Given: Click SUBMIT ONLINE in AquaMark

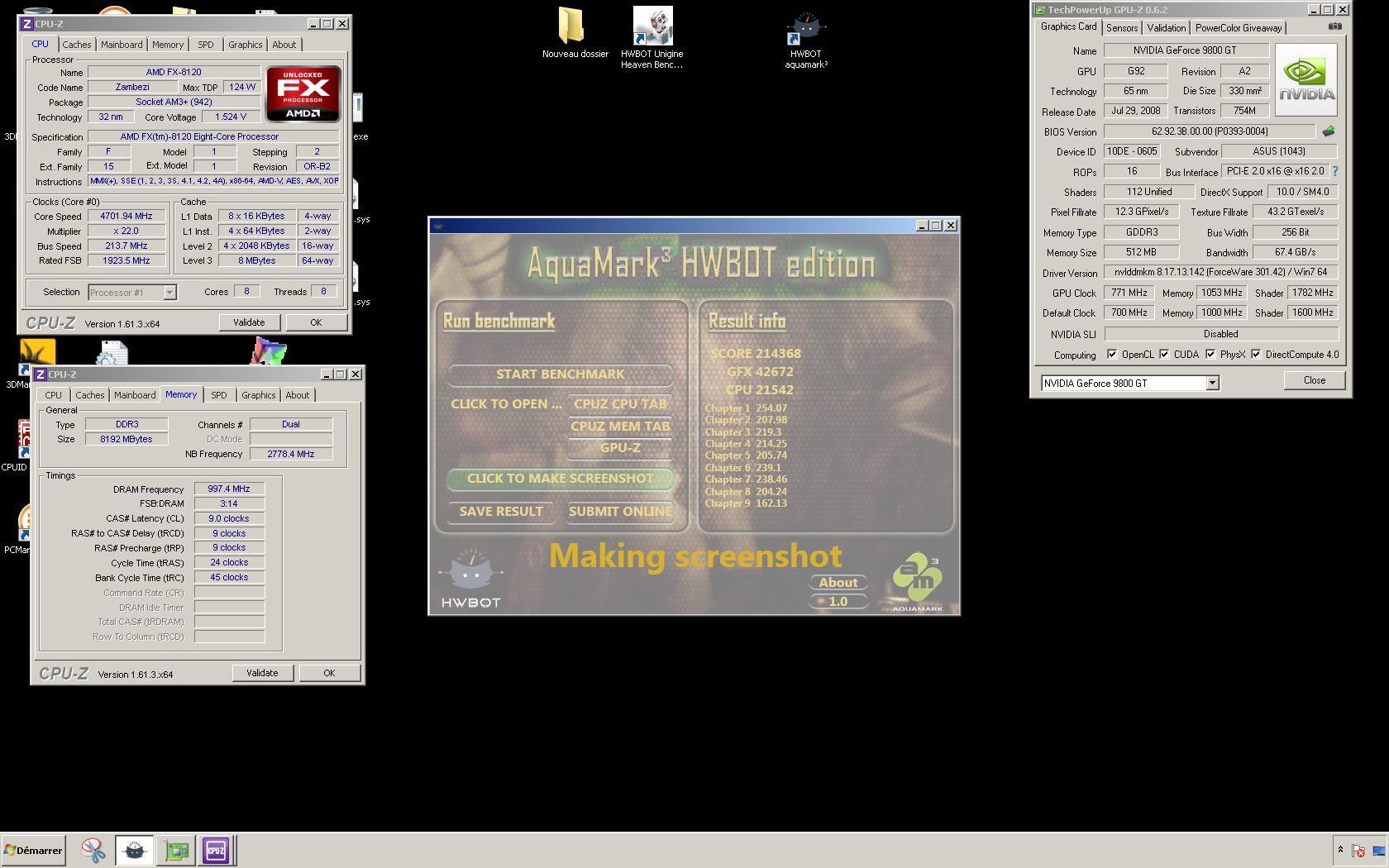Looking at the screenshot, I should (x=620, y=512).
